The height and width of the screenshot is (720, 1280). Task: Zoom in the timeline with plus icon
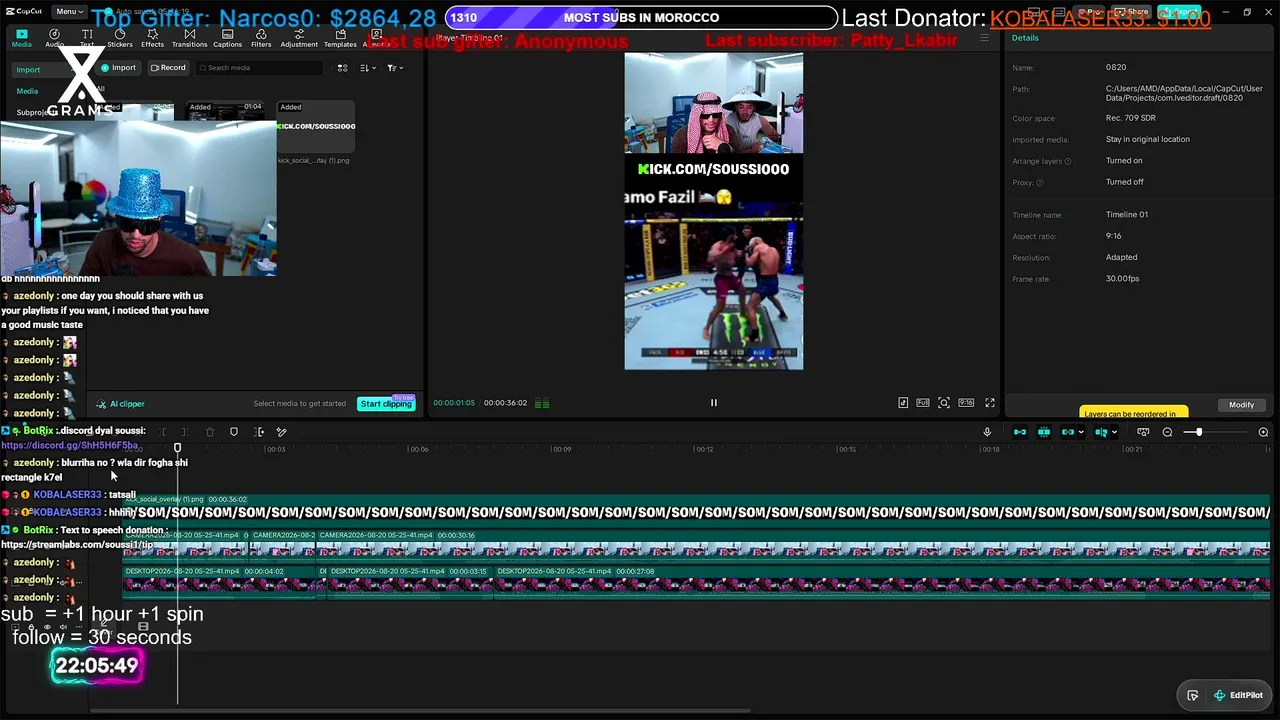[x=1263, y=432]
